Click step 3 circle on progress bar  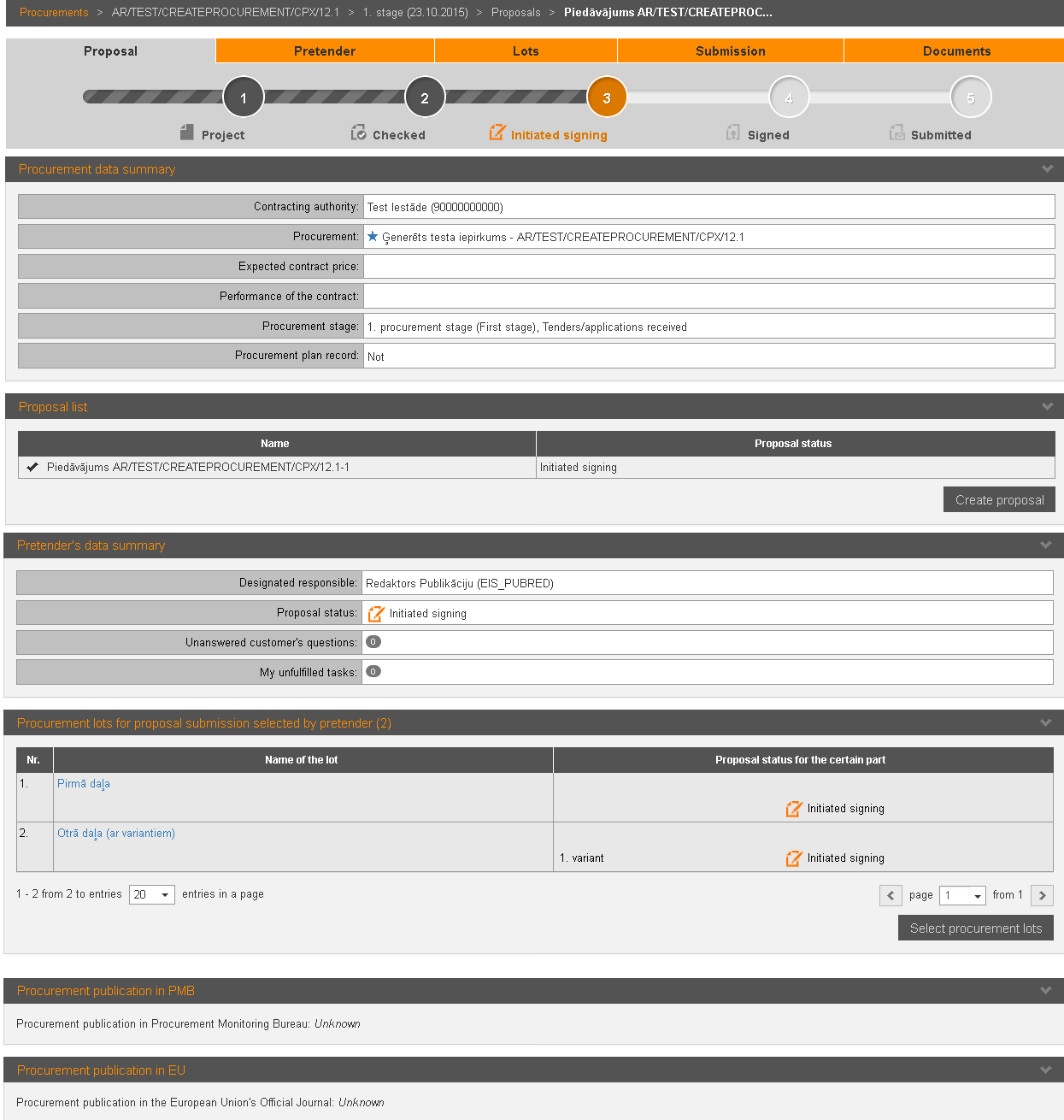pos(607,97)
